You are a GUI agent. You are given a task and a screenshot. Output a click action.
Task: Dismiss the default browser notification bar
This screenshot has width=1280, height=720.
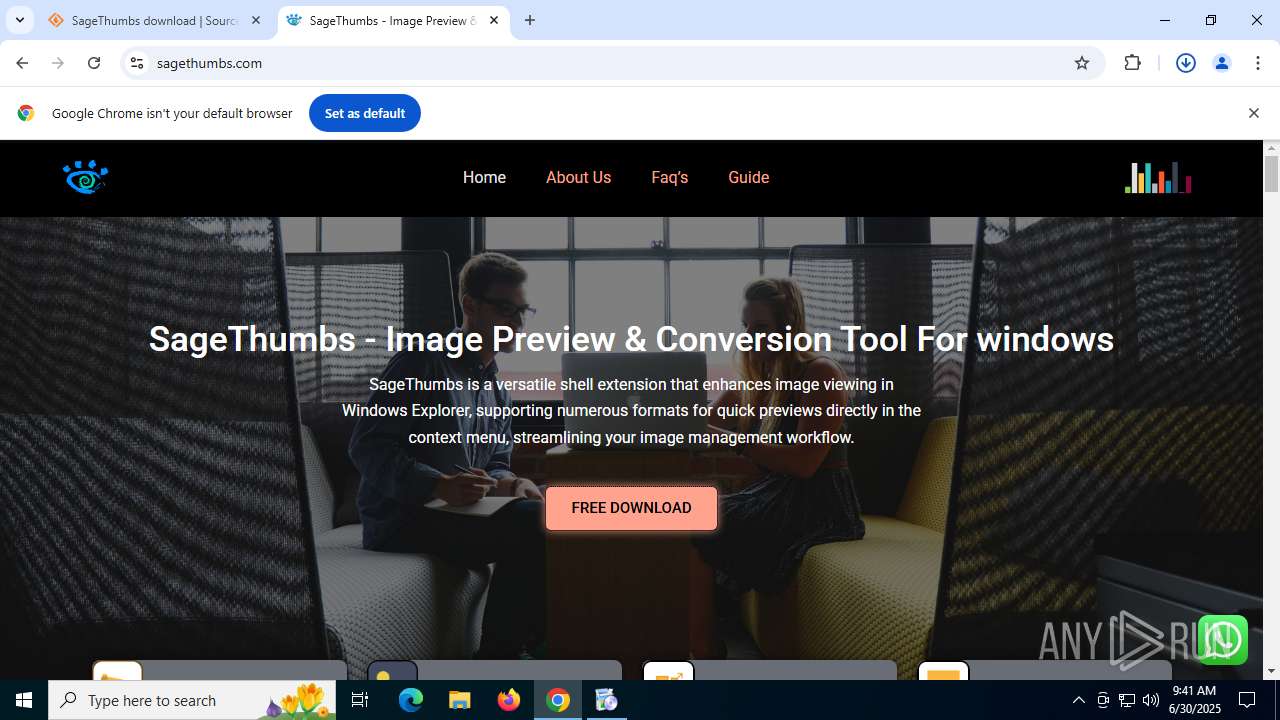[1254, 113]
